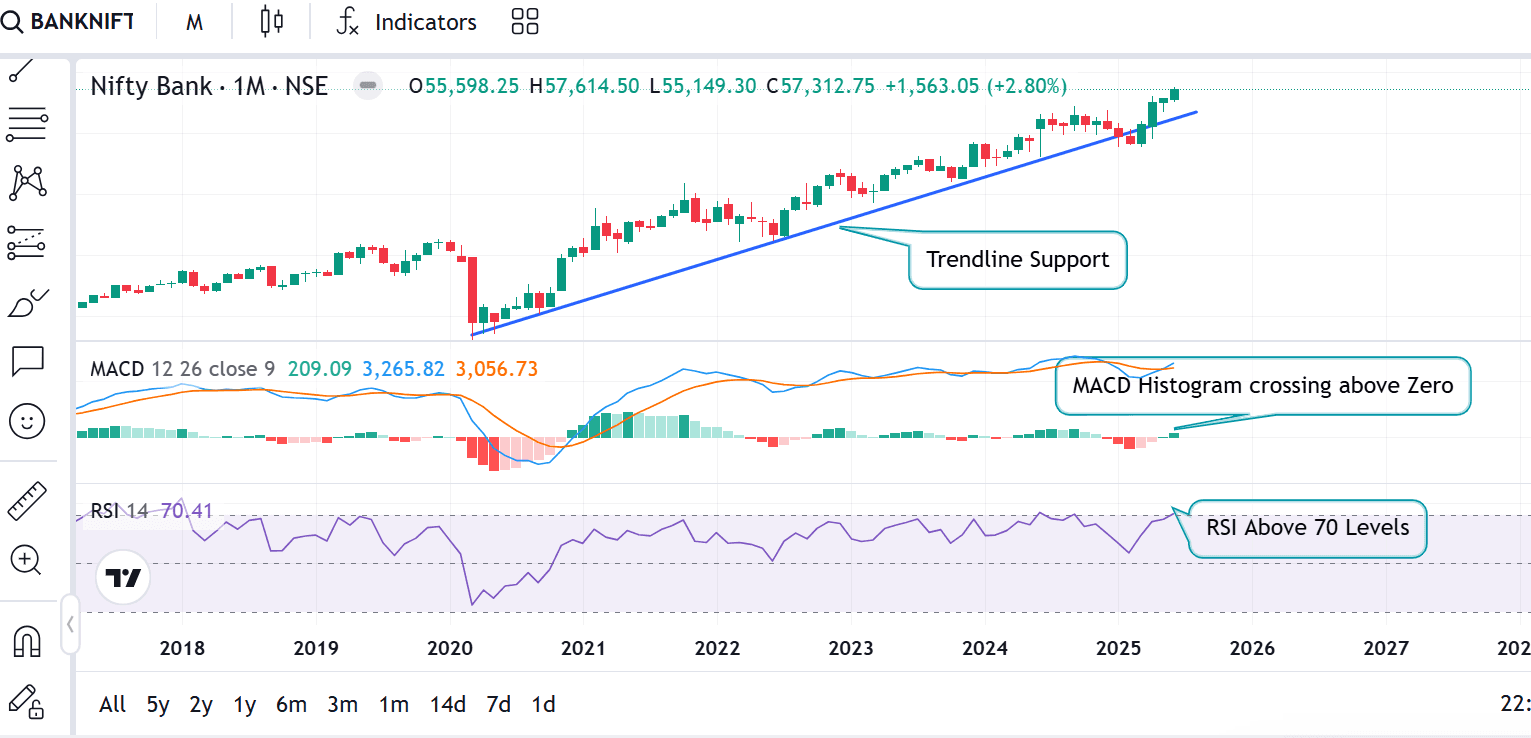The height and width of the screenshot is (738, 1531).
Task: Select the 2y time range
Action: [201, 704]
